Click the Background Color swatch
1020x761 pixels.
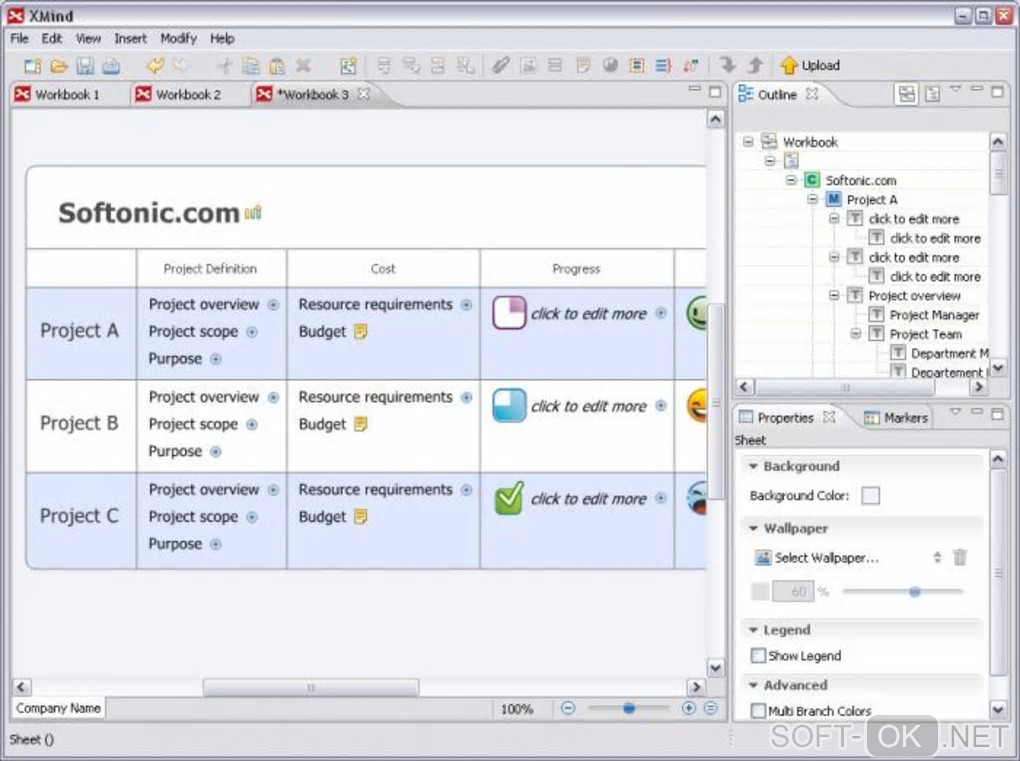pyautogui.click(x=870, y=496)
